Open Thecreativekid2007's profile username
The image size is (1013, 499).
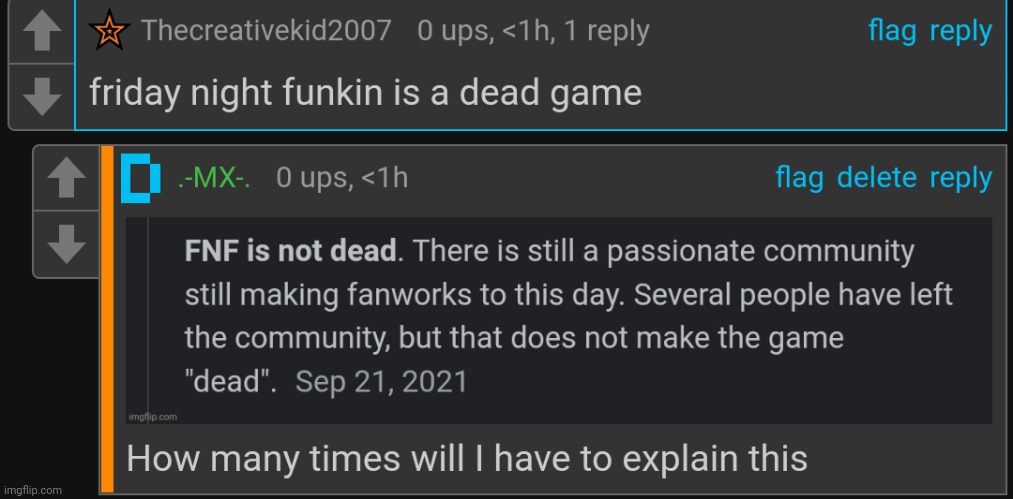click(266, 31)
